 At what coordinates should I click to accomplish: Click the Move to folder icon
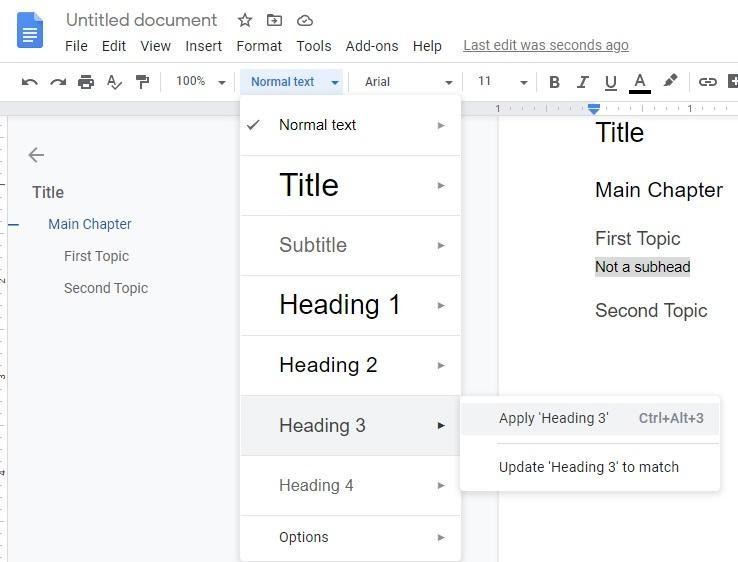tap(274, 20)
